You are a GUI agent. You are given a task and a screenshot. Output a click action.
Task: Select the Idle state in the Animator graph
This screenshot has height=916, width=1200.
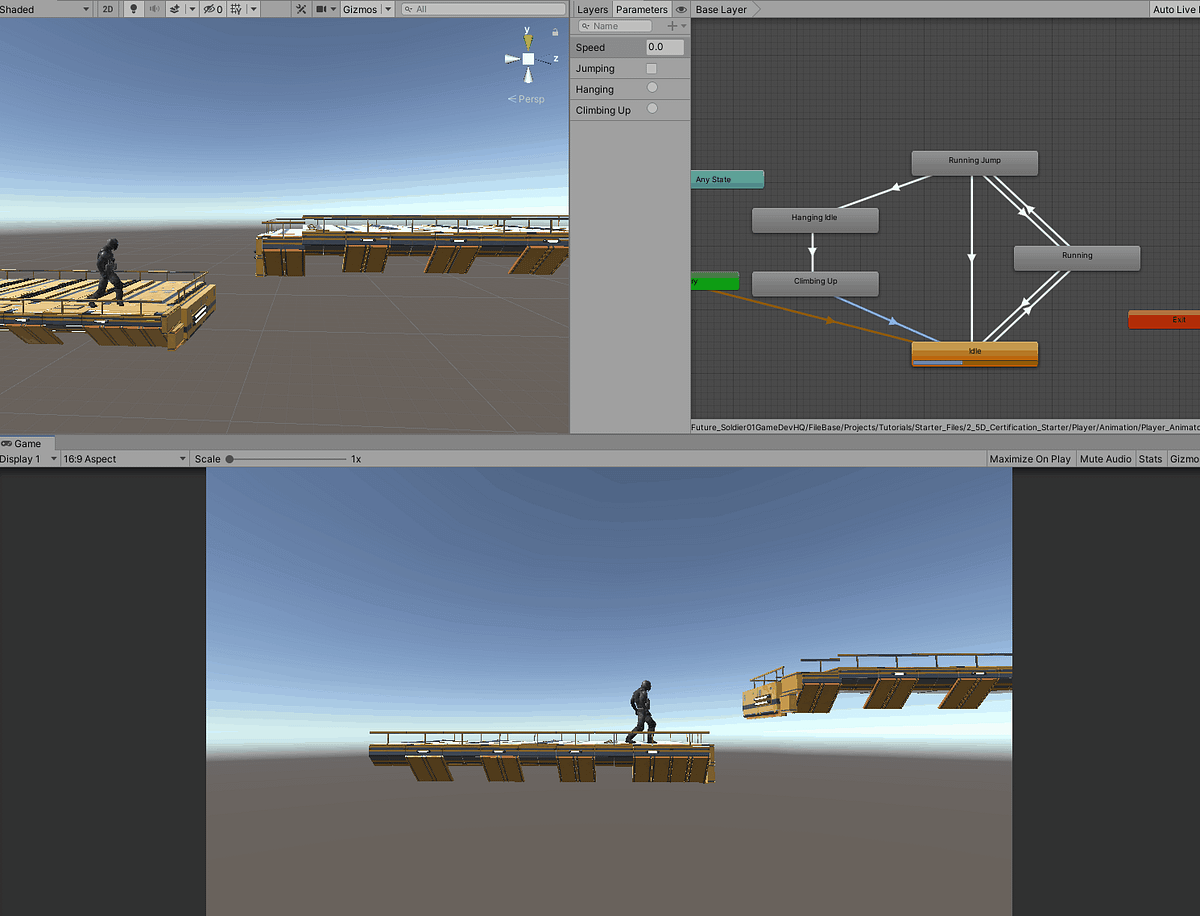(974, 352)
